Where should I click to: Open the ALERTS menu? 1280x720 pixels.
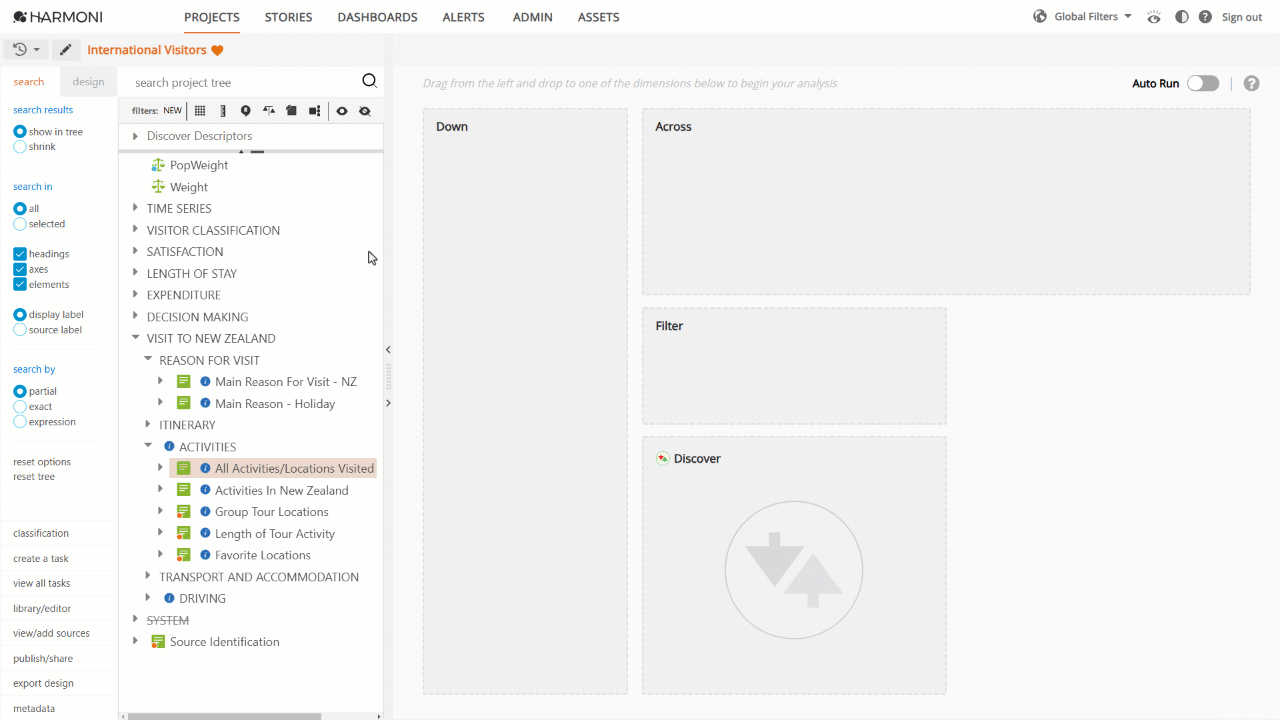[x=463, y=17]
